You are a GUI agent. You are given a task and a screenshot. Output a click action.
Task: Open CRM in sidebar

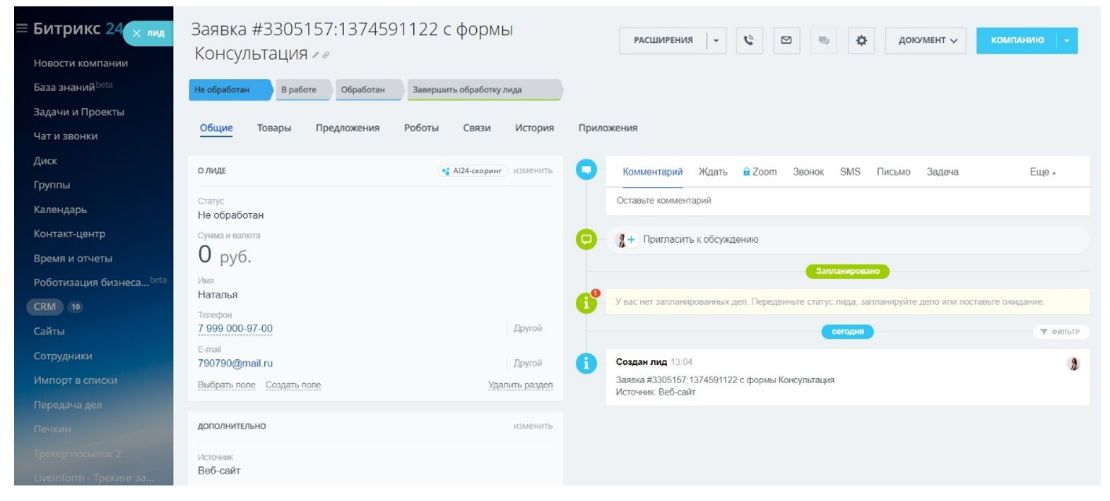[45, 307]
